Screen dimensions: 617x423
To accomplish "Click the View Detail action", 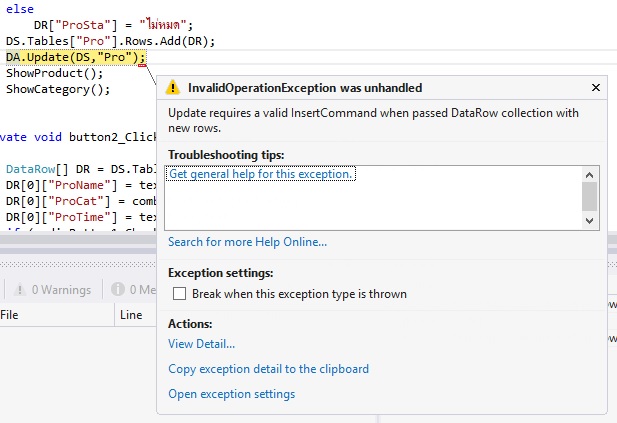I will point(201,344).
